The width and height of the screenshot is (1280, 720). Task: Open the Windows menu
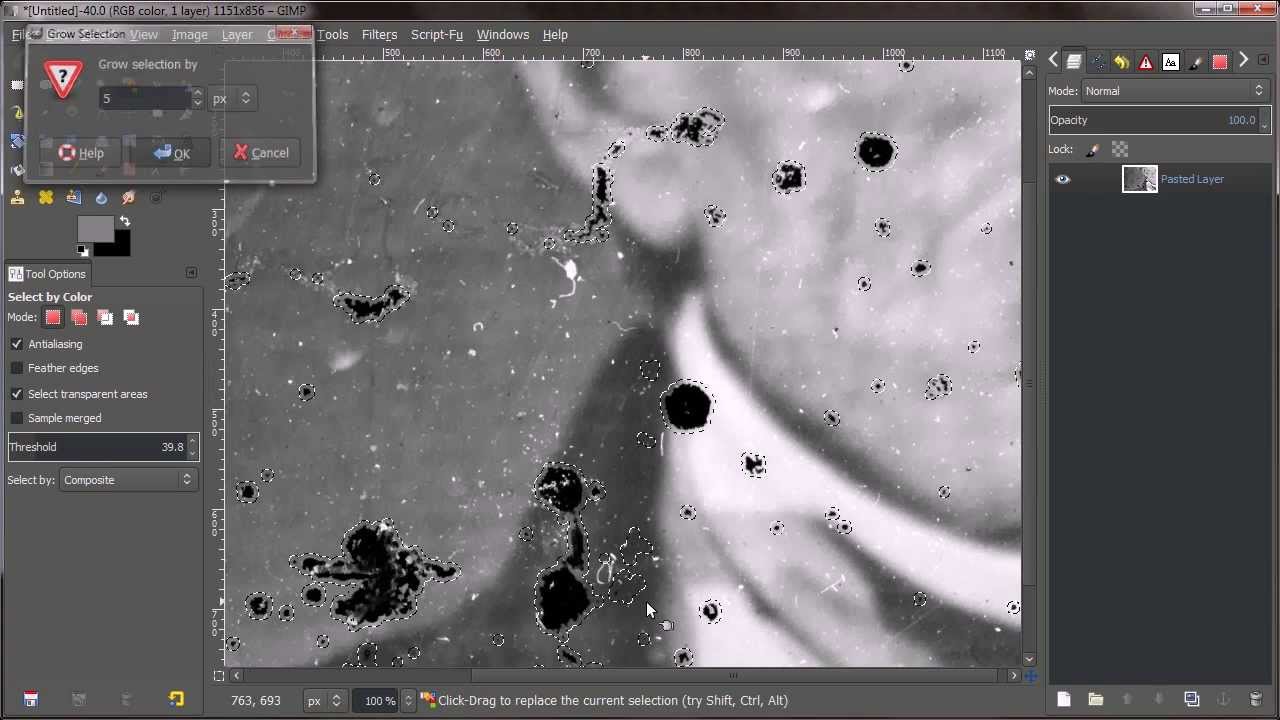502,34
